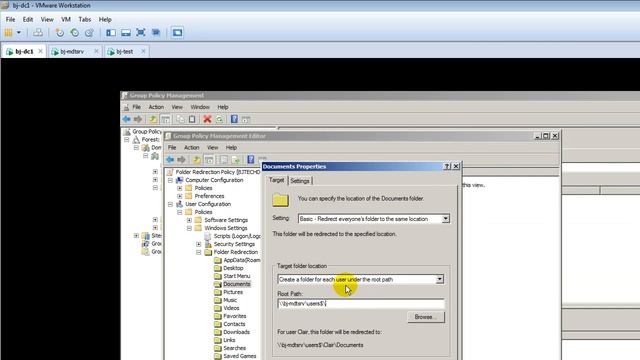Expand Preferences under Computer Configuration

pyautogui.click(x=180, y=196)
